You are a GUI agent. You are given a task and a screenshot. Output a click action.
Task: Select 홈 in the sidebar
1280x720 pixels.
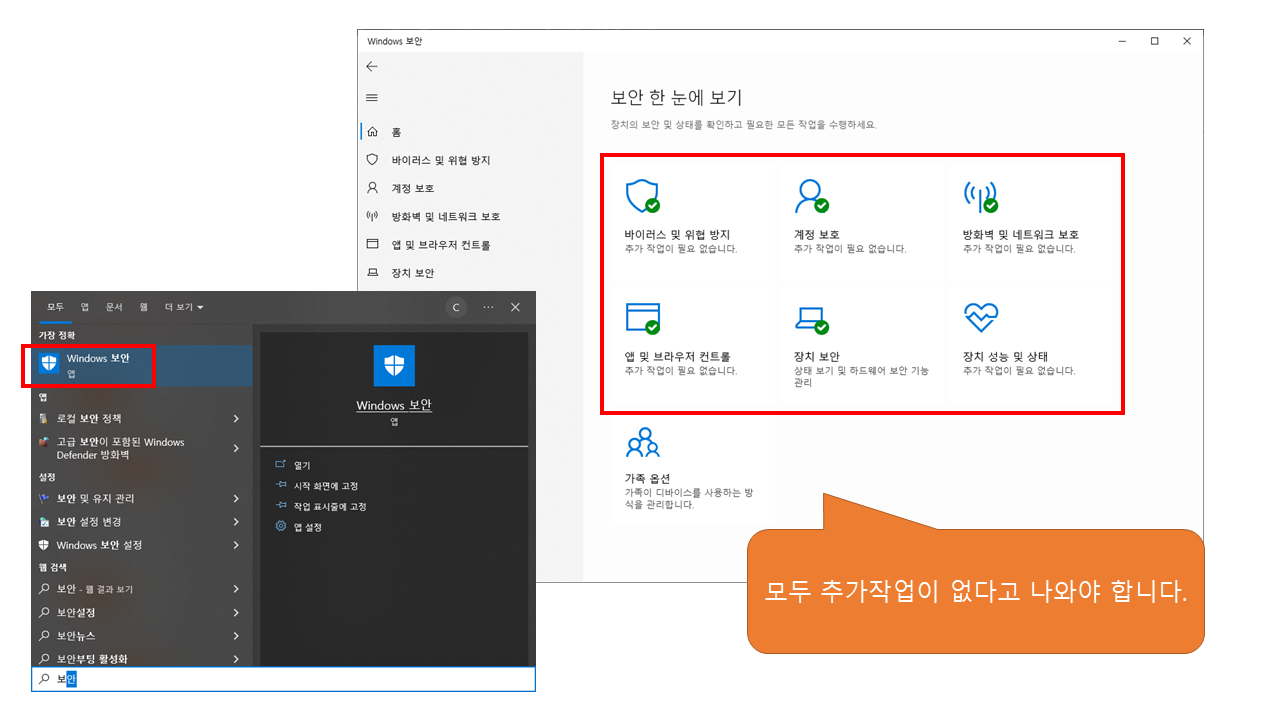click(396, 132)
